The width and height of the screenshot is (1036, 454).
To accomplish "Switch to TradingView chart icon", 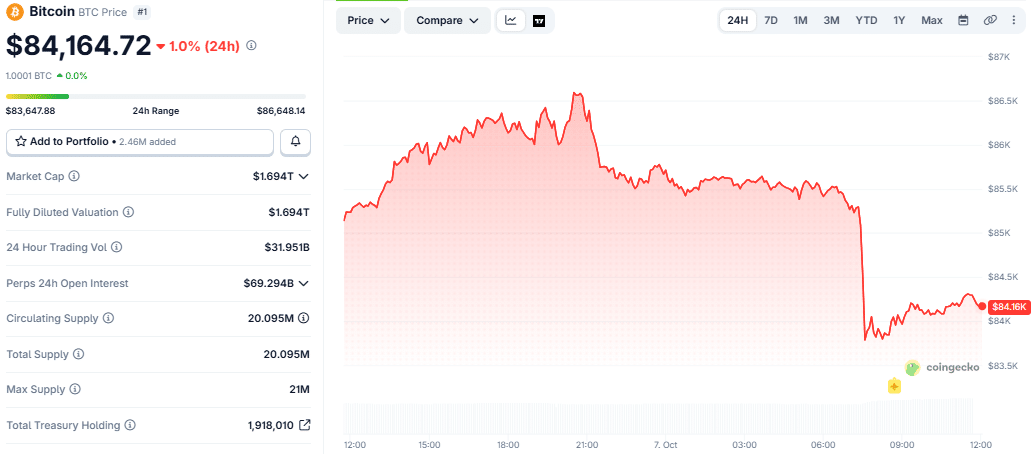I will 539,20.
